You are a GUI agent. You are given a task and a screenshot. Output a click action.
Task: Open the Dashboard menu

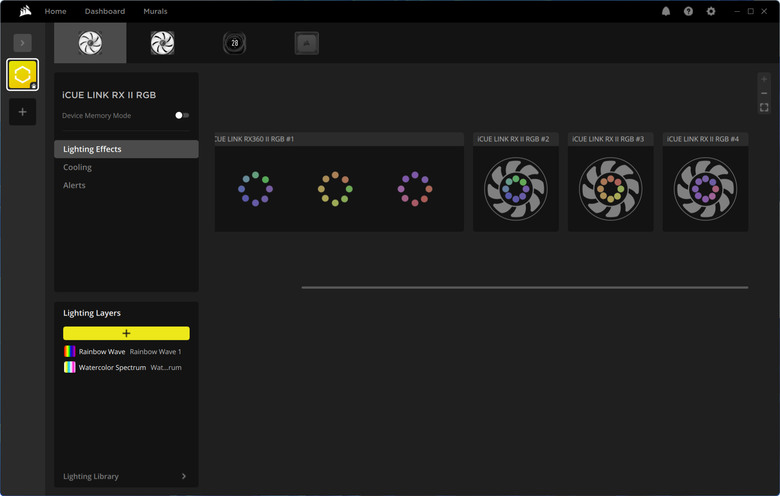104,11
